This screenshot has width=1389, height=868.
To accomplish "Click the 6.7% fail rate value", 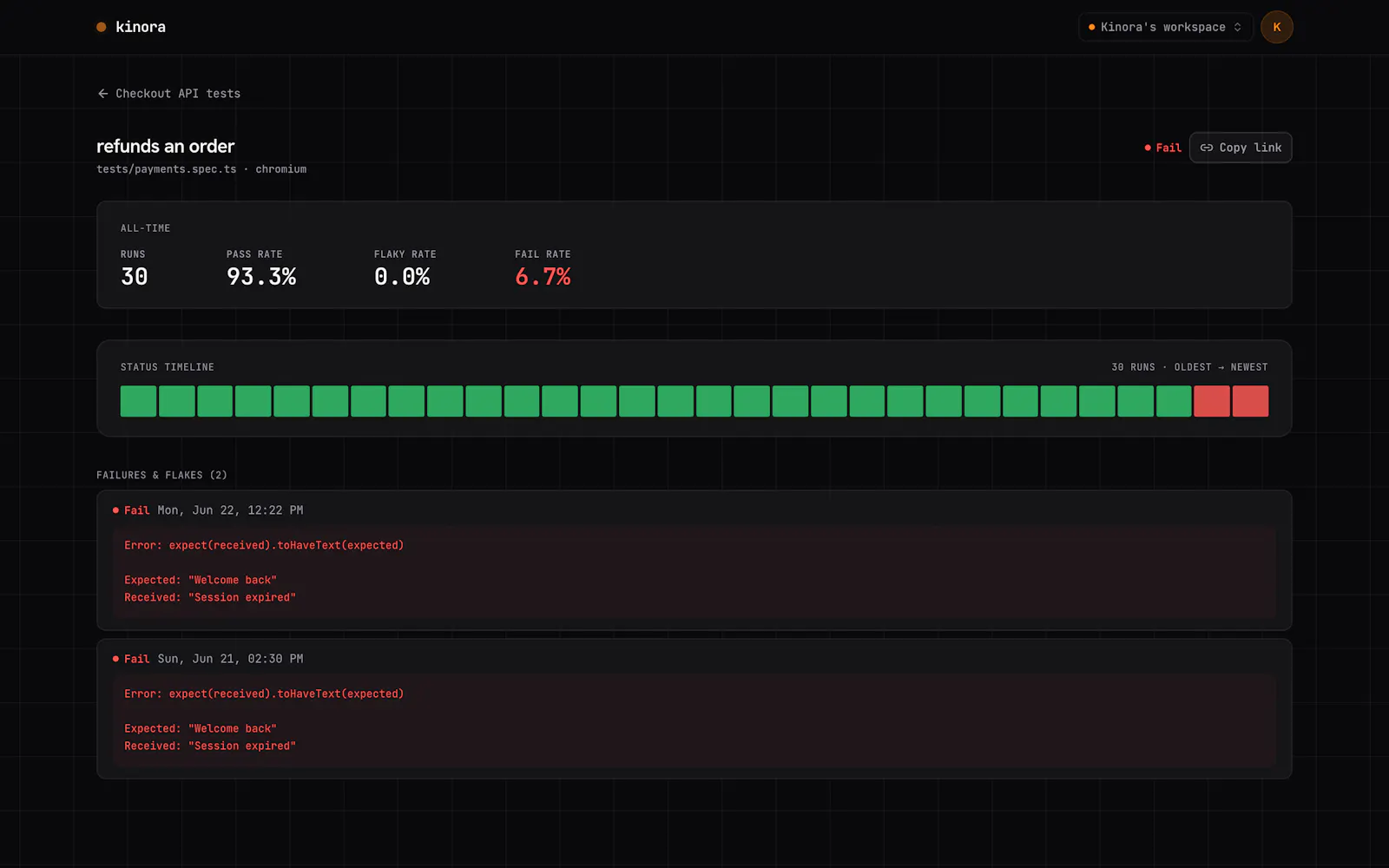I will pyautogui.click(x=543, y=277).
